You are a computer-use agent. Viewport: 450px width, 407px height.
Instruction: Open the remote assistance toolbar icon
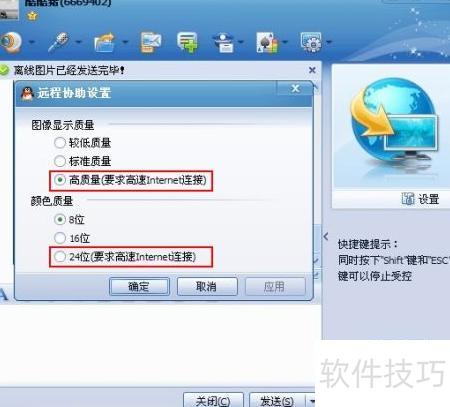tap(224, 42)
